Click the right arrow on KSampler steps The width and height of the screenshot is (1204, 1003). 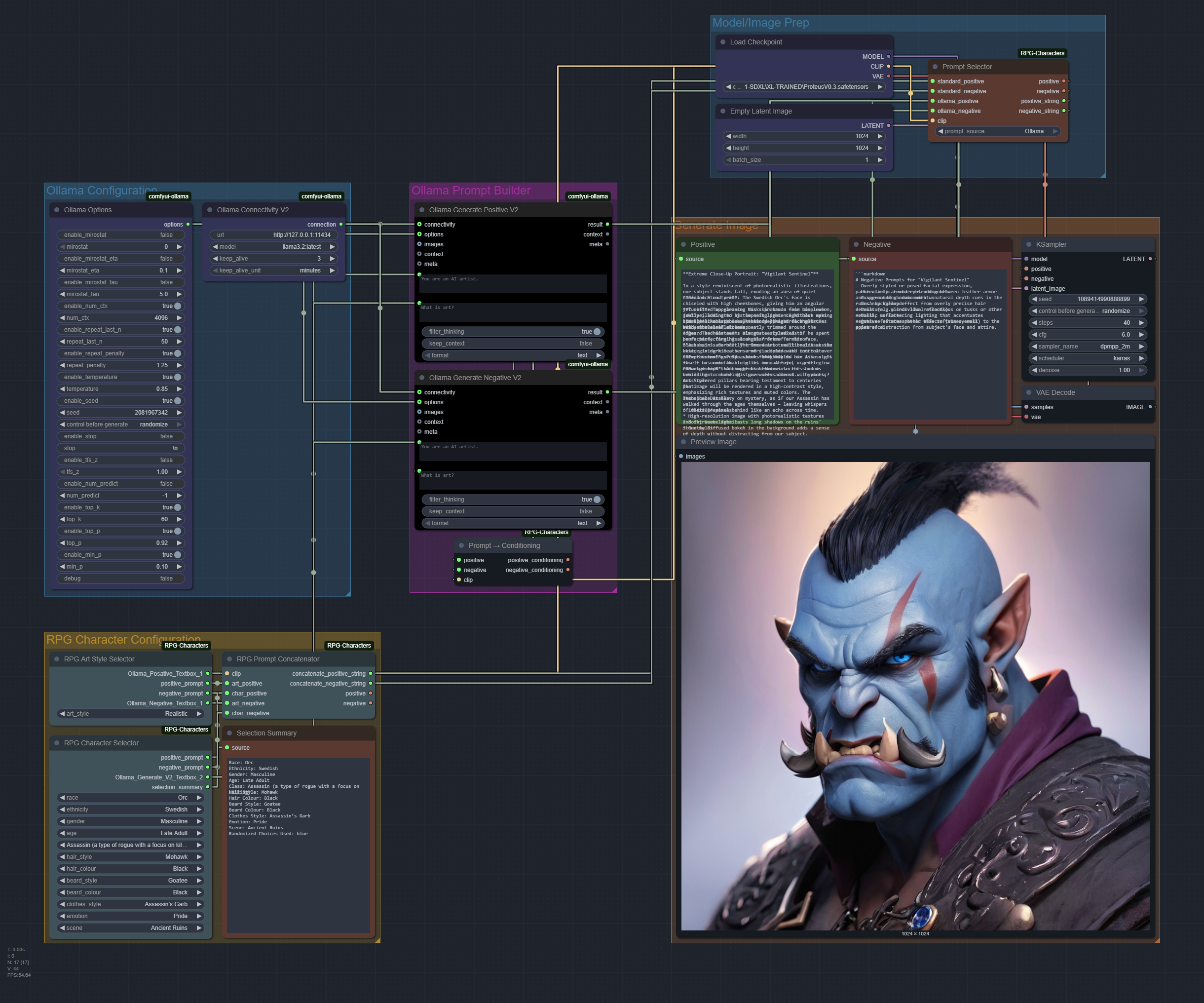tap(1141, 323)
